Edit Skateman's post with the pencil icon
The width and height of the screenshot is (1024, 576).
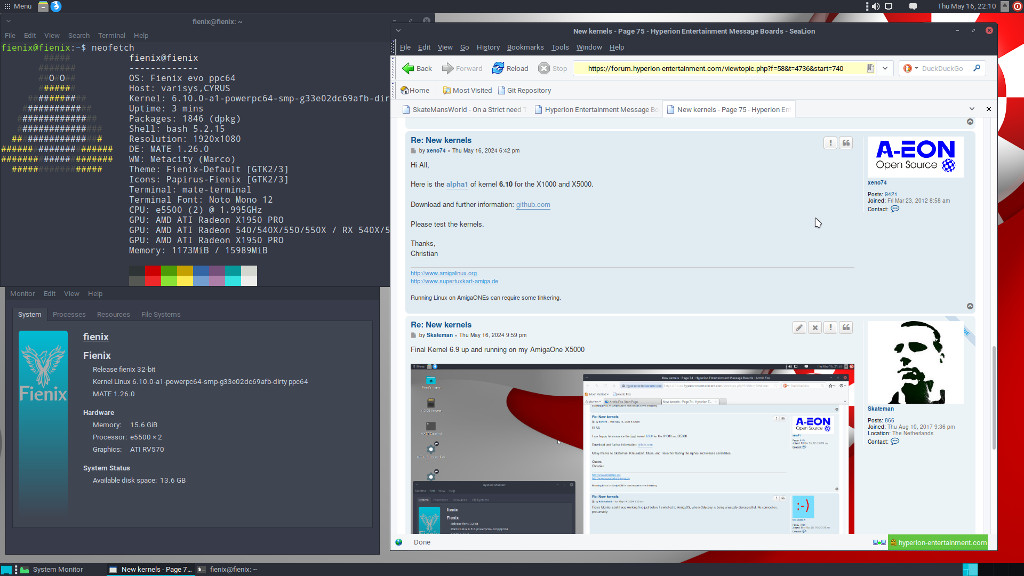(x=799, y=327)
